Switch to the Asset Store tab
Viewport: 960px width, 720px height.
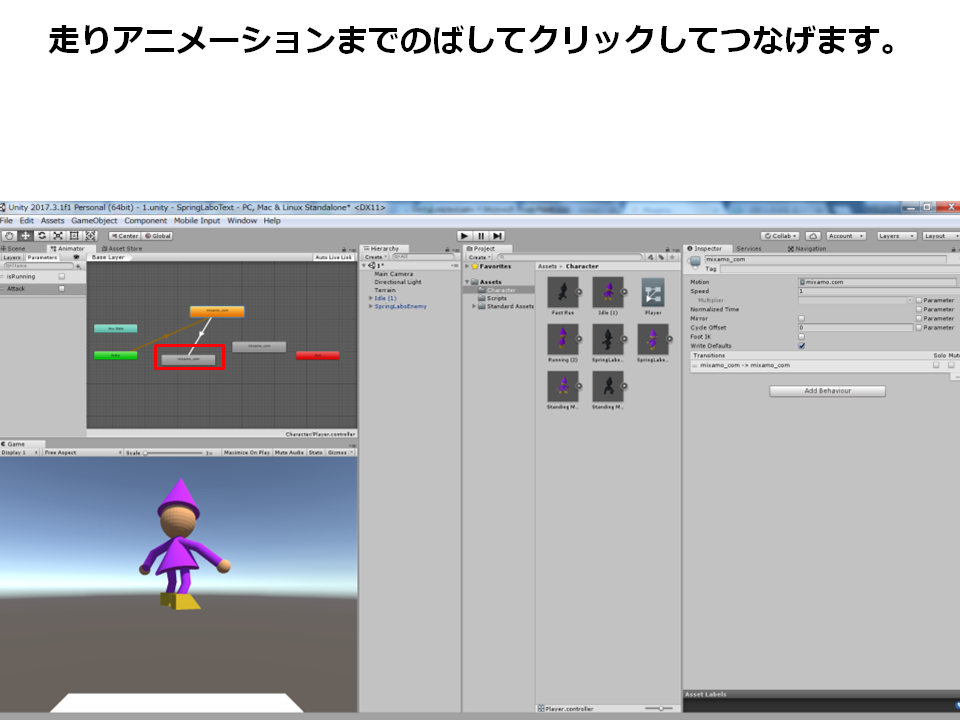point(122,249)
